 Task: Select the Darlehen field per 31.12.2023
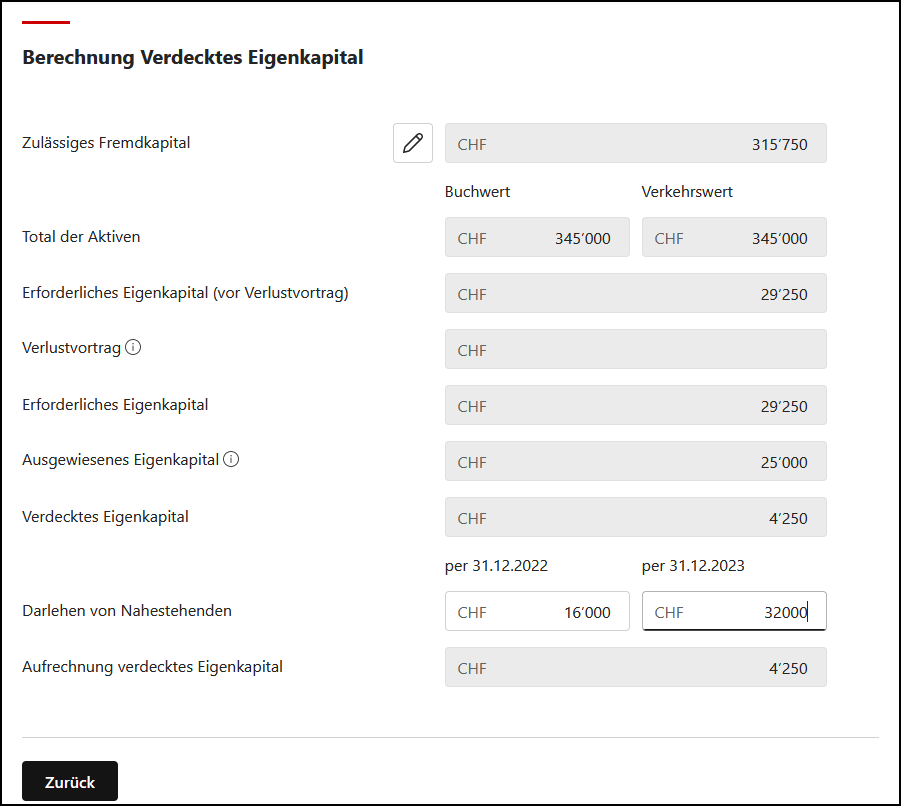[x=734, y=611]
